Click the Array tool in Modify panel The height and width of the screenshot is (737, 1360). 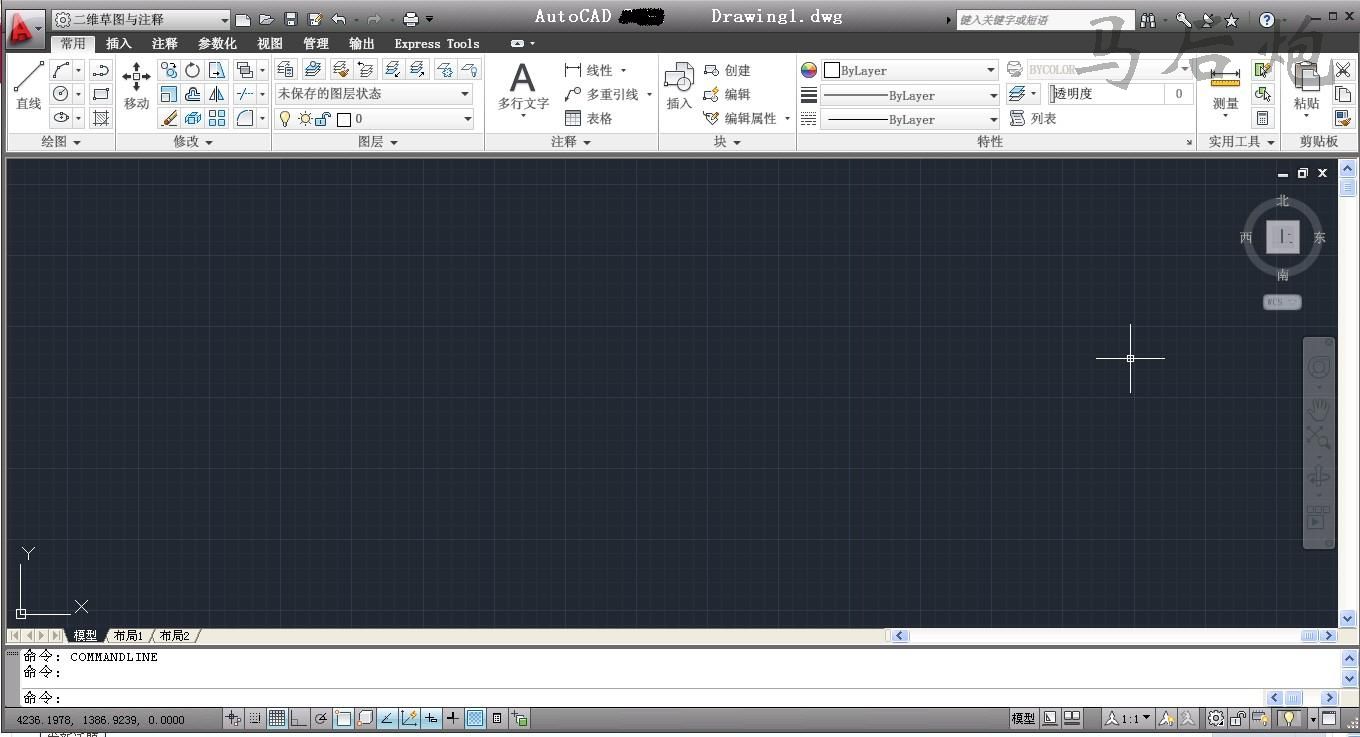tap(216, 118)
